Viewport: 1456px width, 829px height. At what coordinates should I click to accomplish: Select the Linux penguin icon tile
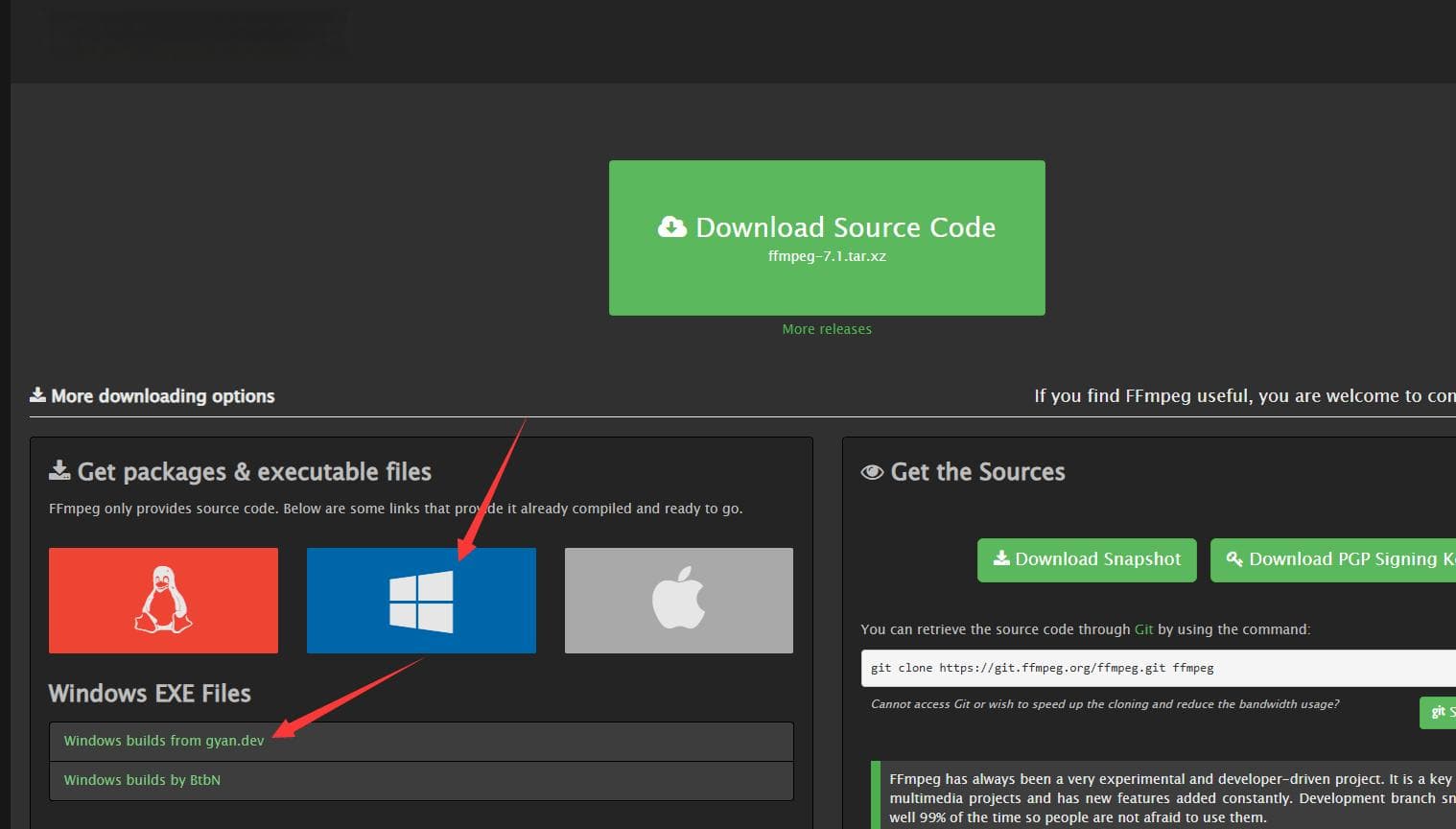click(163, 601)
